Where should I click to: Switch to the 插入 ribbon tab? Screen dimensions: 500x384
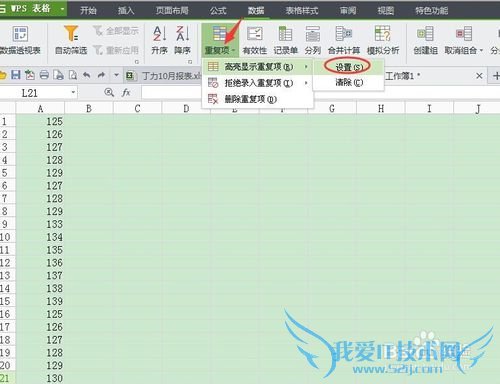point(126,10)
